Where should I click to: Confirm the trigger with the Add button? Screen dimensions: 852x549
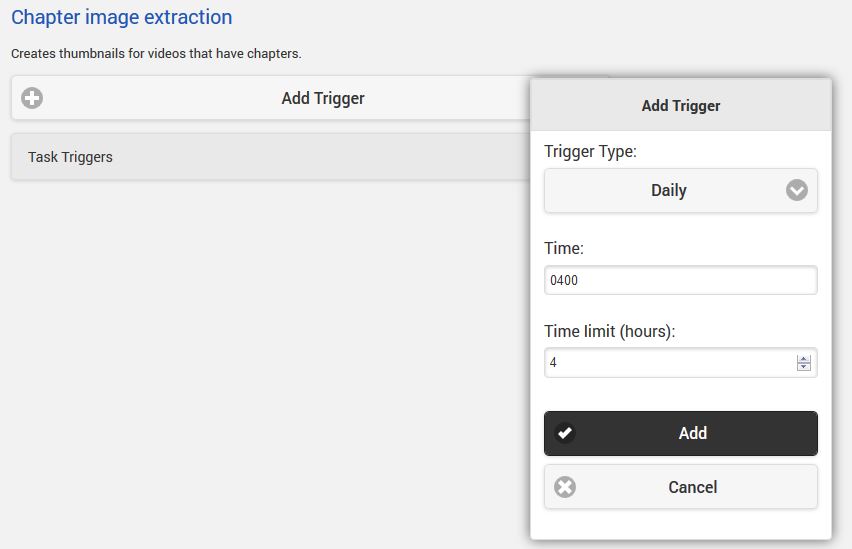point(692,433)
